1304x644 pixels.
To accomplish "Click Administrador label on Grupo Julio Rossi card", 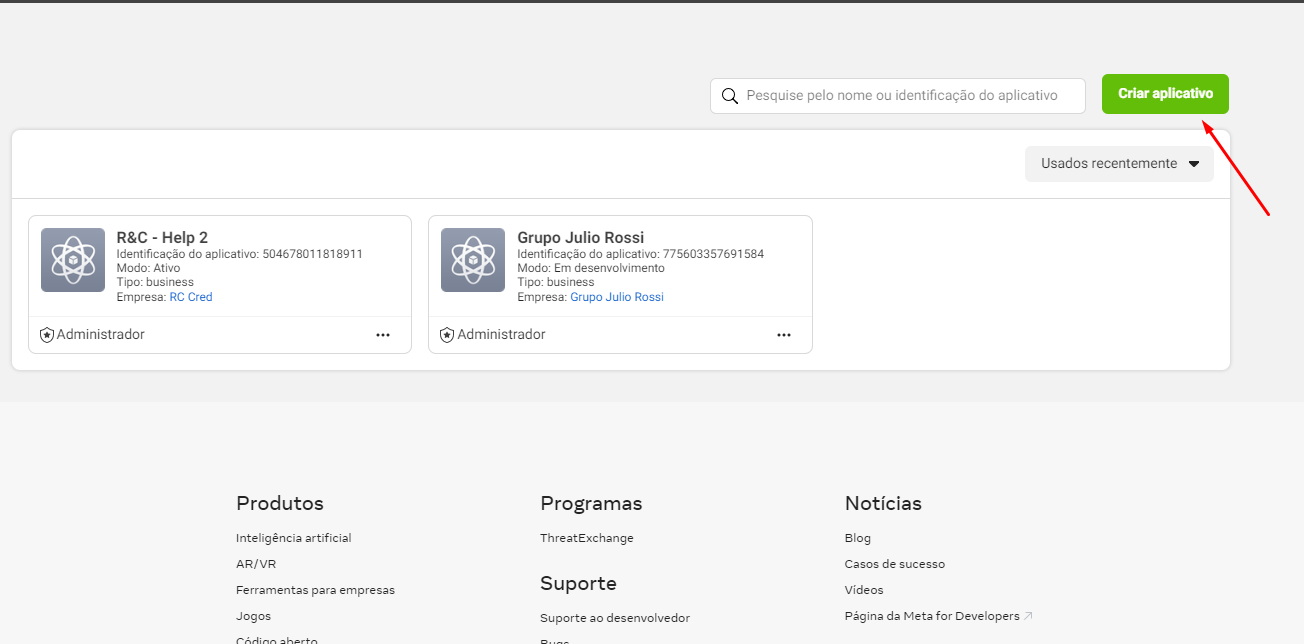I will (502, 335).
